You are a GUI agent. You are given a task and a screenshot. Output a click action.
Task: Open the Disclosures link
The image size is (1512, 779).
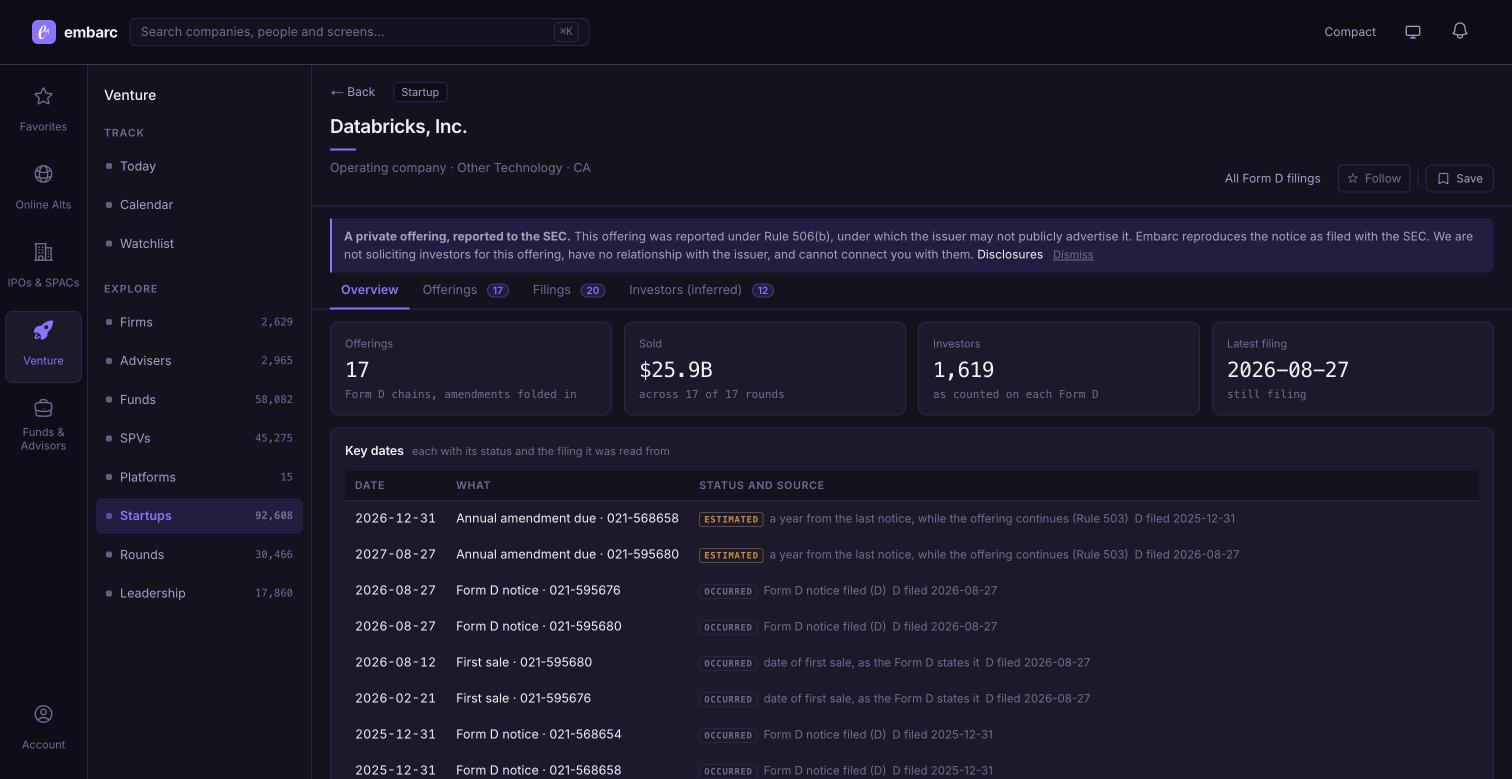tap(1010, 255)
